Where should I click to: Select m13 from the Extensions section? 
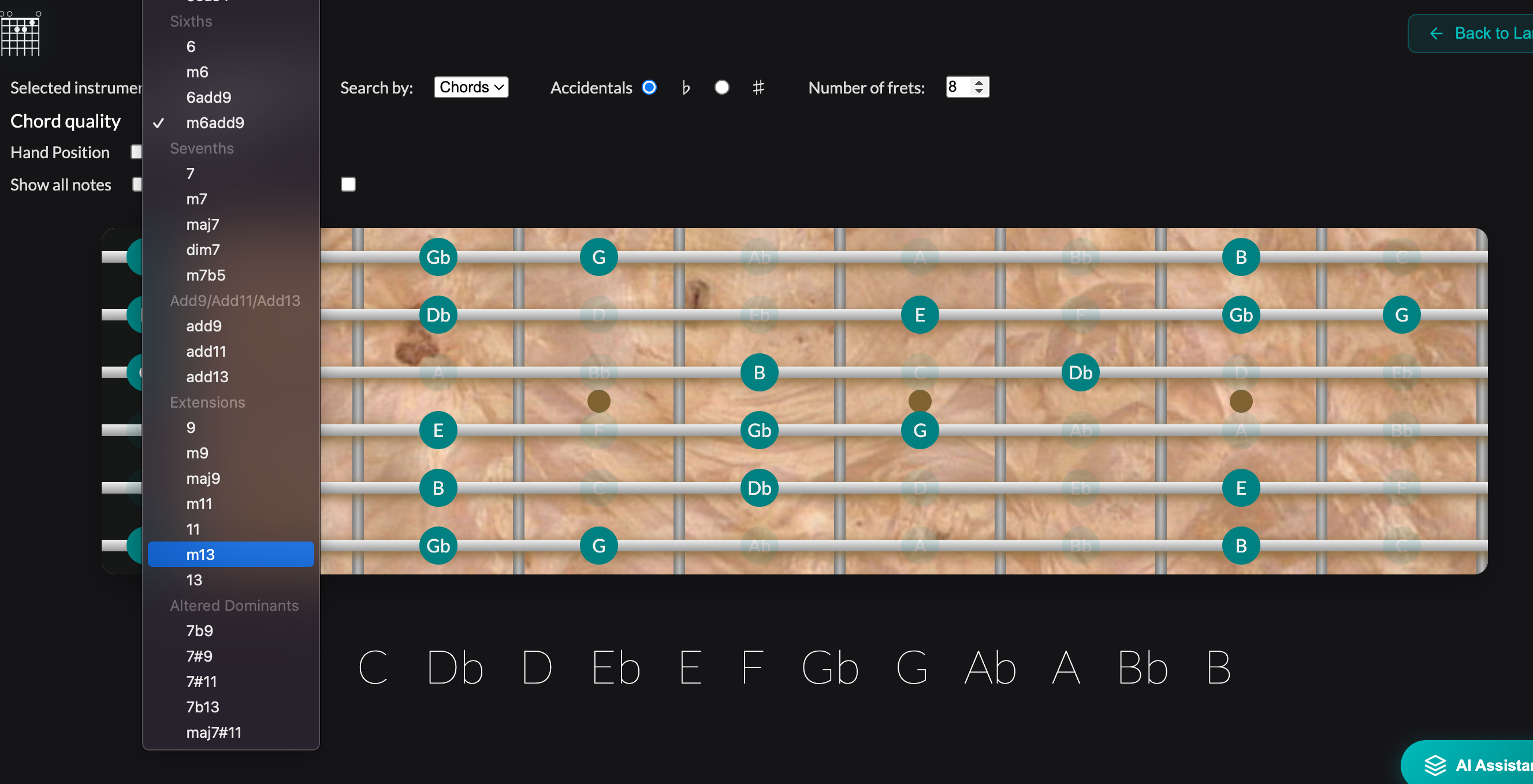[x=200, y=554]
